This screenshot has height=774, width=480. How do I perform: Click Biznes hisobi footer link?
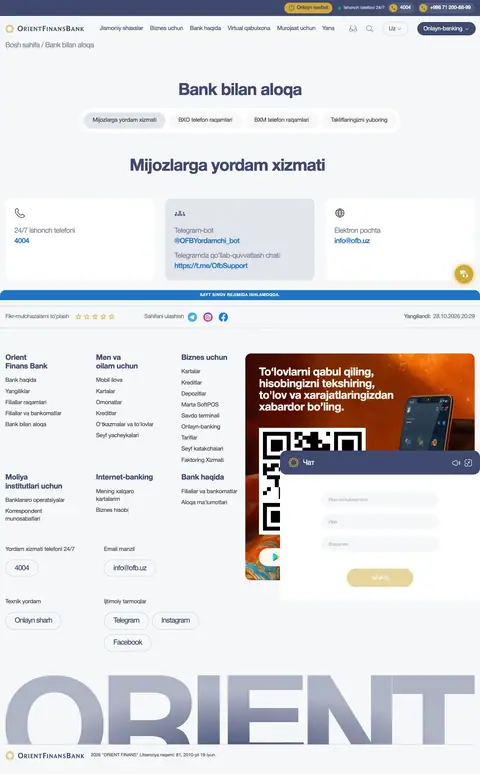[112, 510]
